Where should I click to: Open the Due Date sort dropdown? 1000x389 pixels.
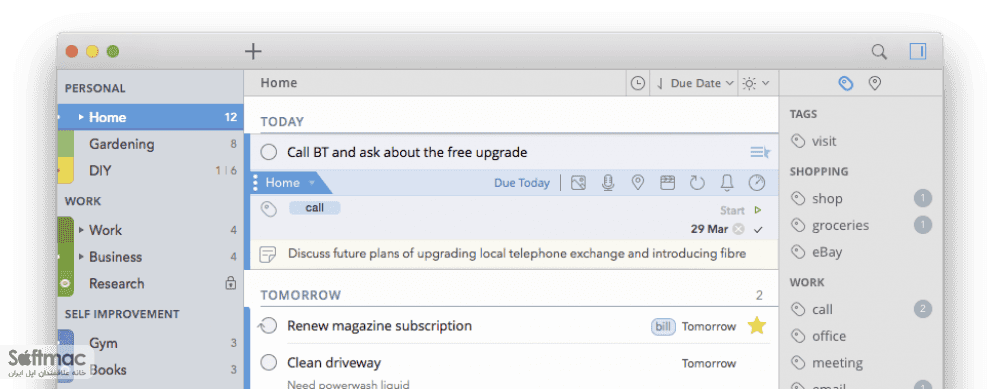695,84
